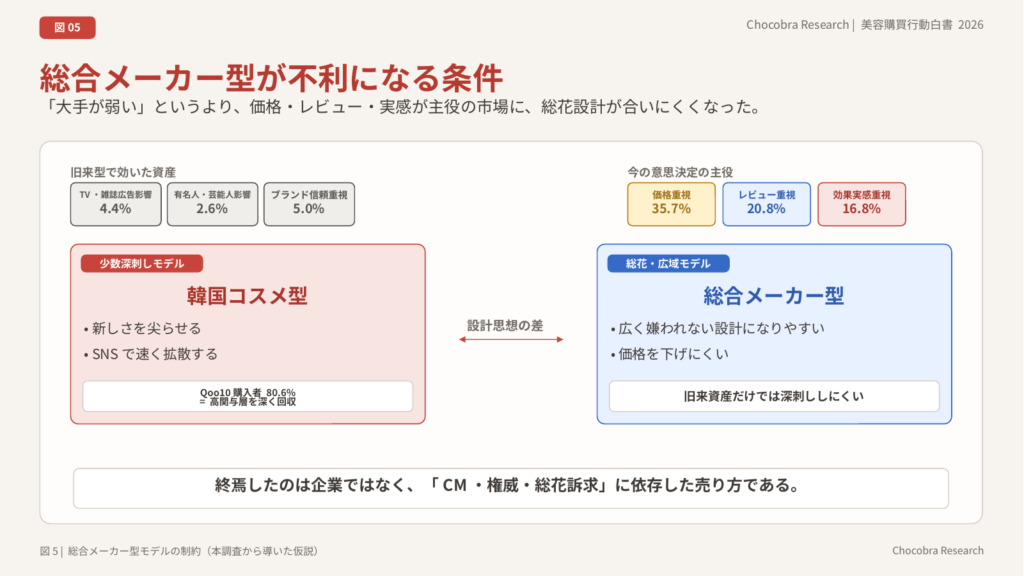Select the blue 総合メーカー型 card heading
1024x576 pixels.
tap(773, 296)
